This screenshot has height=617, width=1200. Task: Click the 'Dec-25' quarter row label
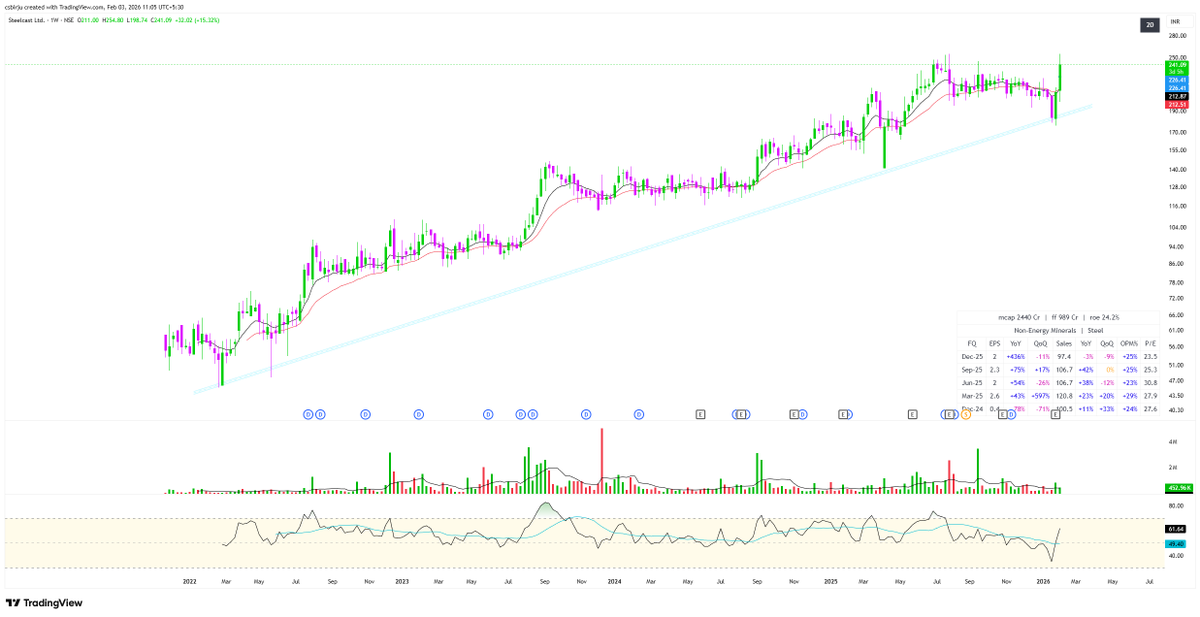[x=972, y=357]
